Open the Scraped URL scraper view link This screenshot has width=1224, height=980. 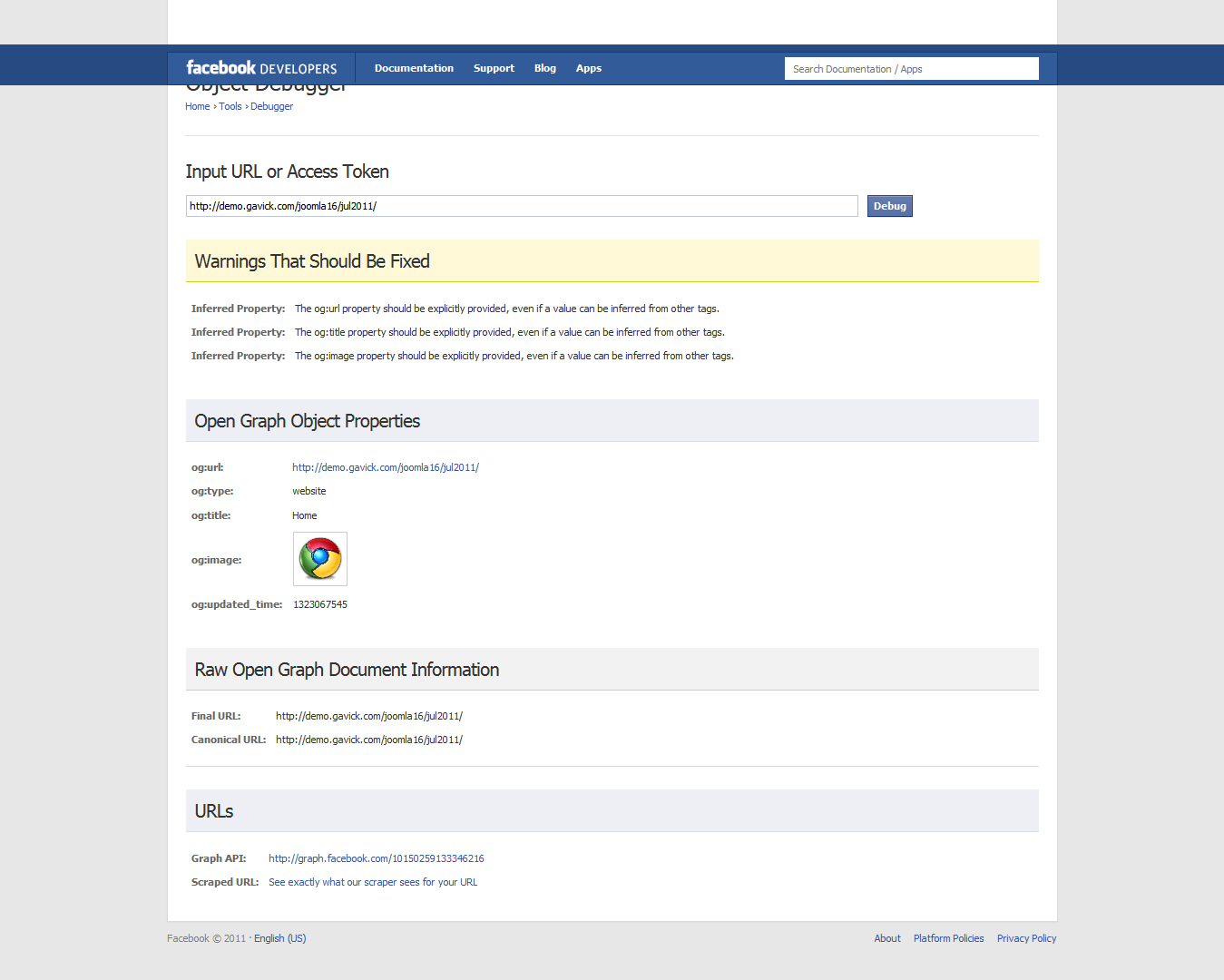tap(373, 882)
